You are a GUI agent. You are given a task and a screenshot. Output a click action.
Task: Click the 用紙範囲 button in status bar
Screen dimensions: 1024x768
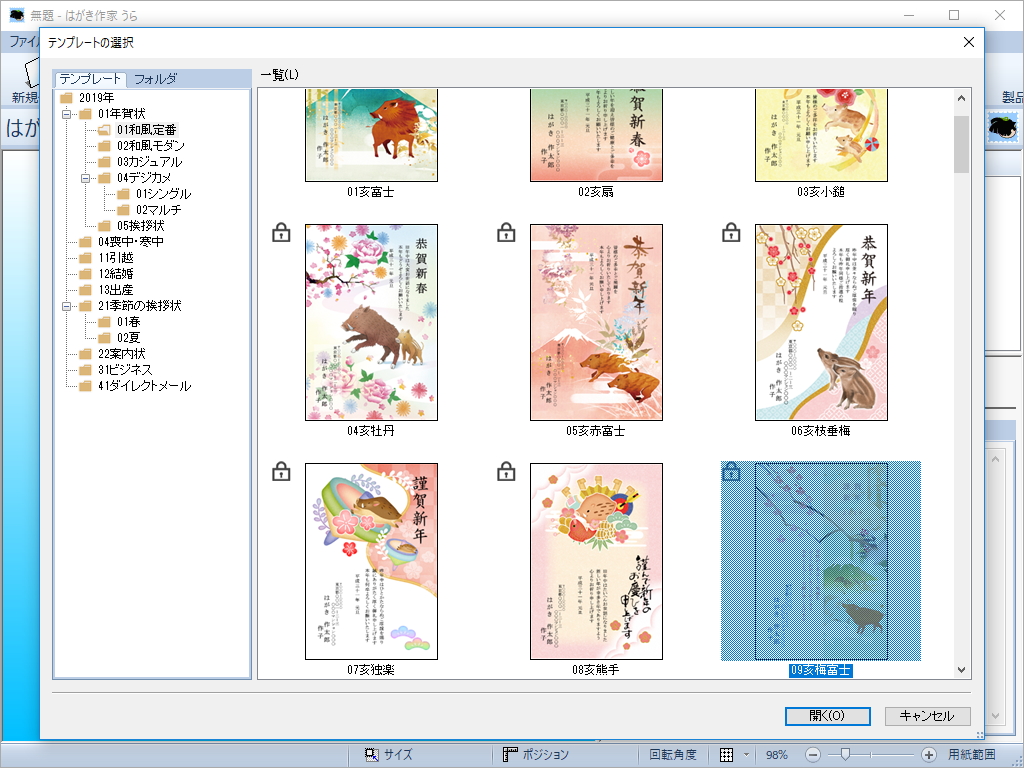pyautogui.click(x=972, y=755)
